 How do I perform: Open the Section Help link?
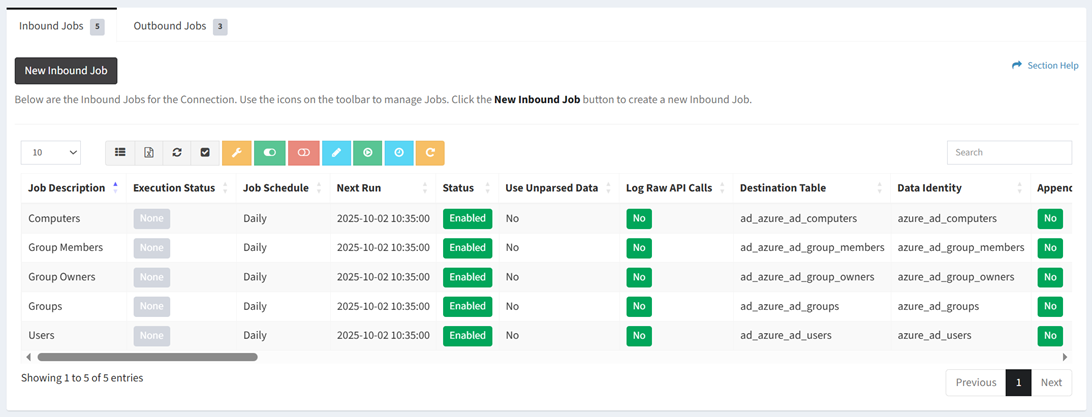[1045, 66]
